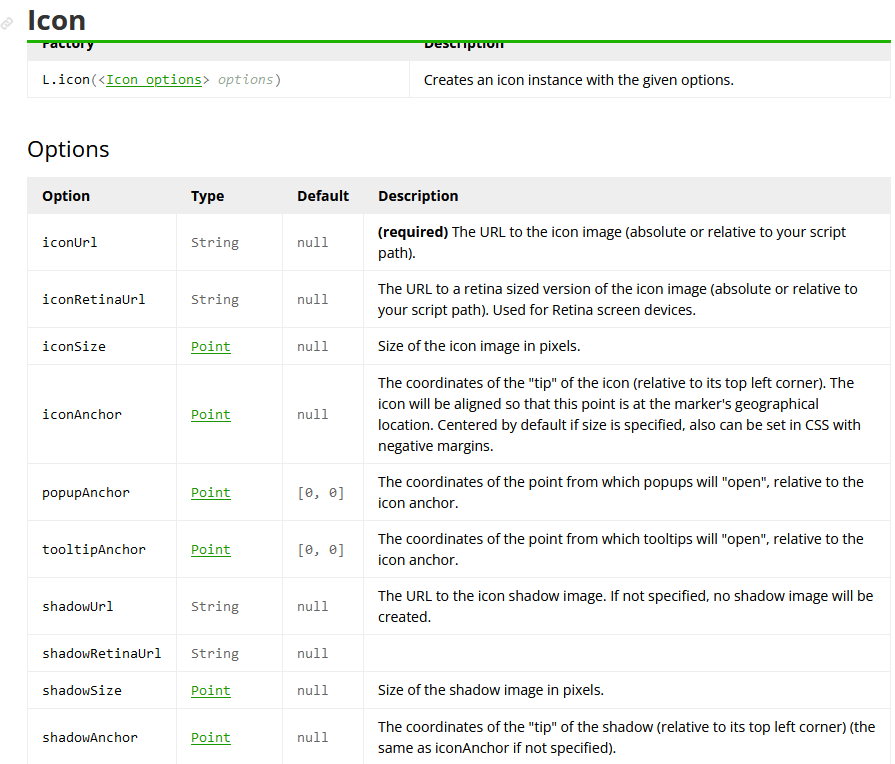Click the L.icon factory code text
The width and height of the screenshot is (895, 764).
click(66, 80)
